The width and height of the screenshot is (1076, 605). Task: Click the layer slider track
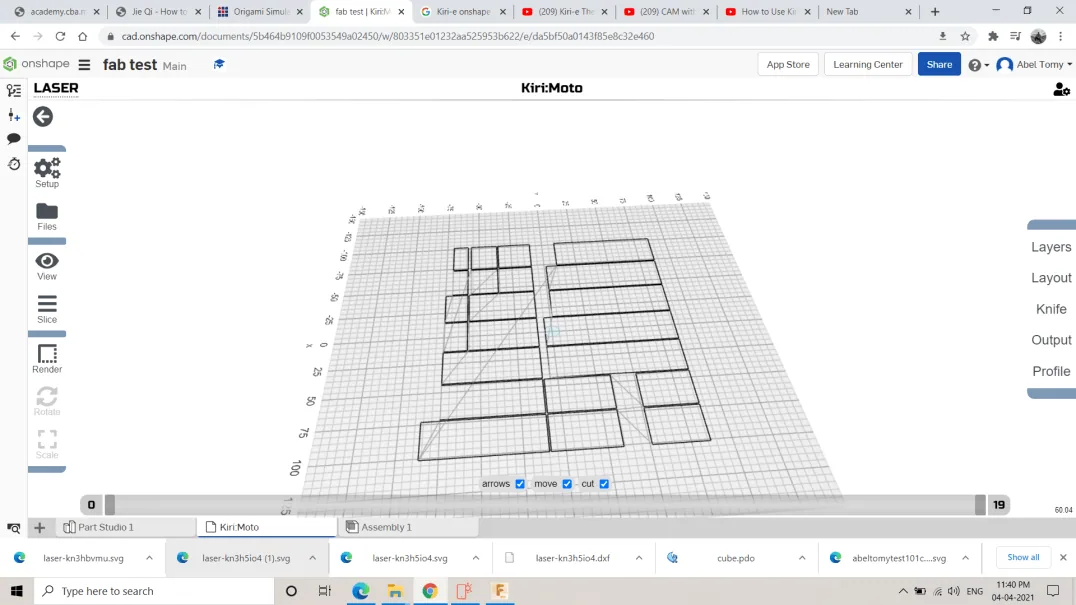pyautogui.click(x=545, y=505)
